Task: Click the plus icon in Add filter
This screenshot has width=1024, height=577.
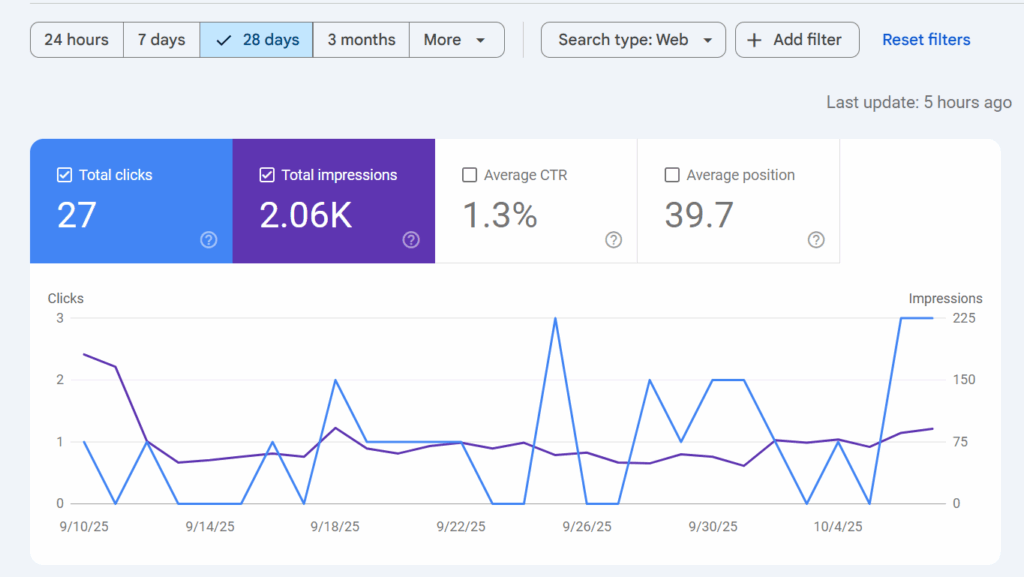Action: (x=754, y=40)
